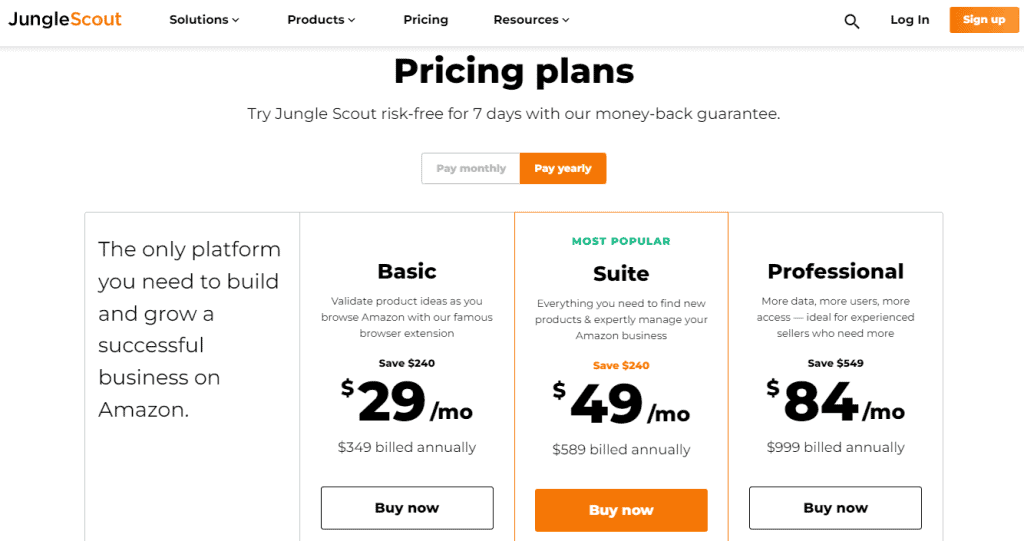Image resolution: width=1024 pixels, height=541 pixels.
Task: Select the Basic plan heading
Action: click(x=407, y=271)
